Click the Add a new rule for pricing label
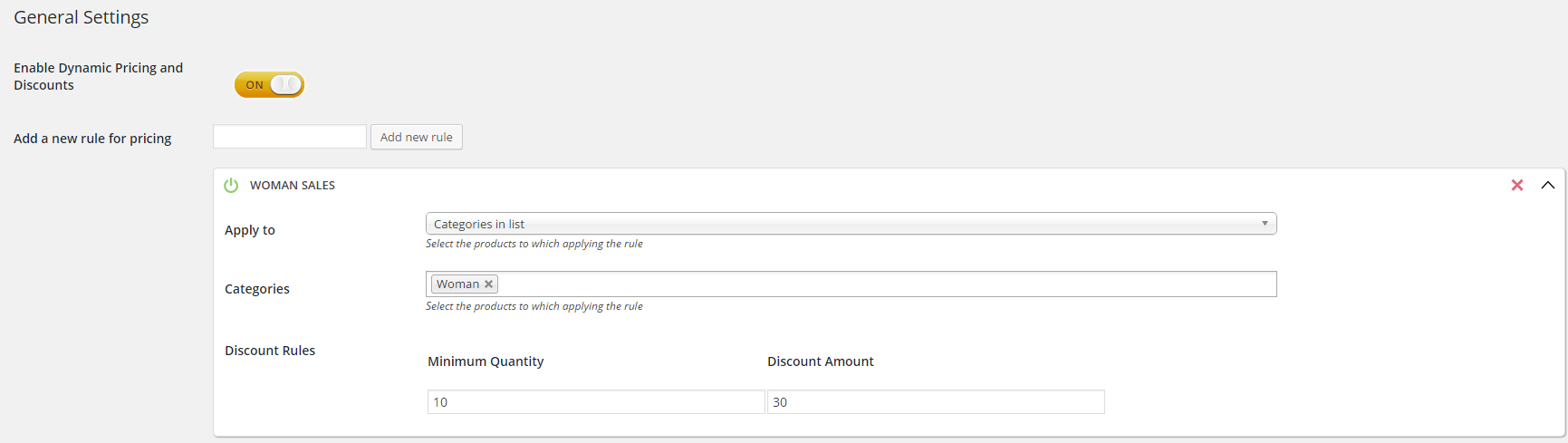The height and width of the screenshot is (443, 1568). point(92,139)
